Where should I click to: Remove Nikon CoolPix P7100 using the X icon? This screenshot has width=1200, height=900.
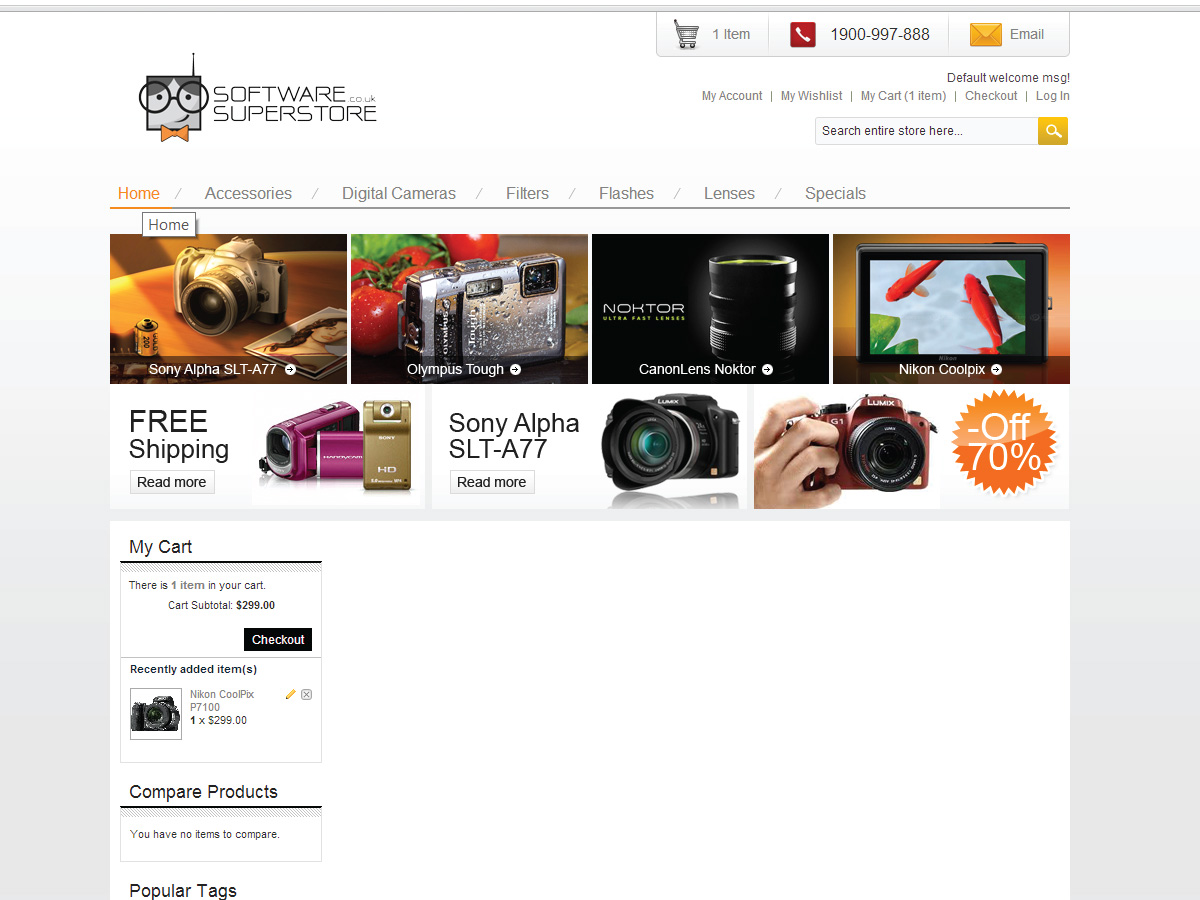(306, 694)
